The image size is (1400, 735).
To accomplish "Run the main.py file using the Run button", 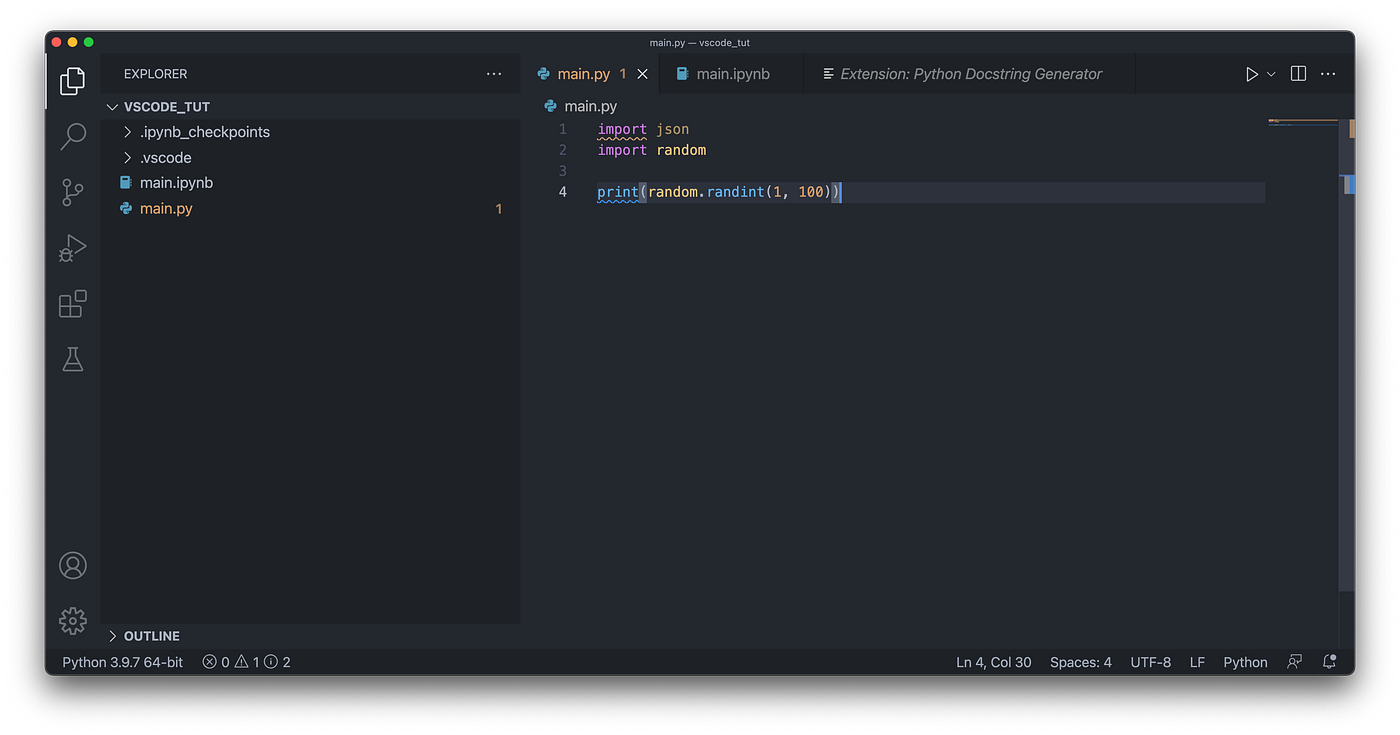I will tap(1251, 73).
